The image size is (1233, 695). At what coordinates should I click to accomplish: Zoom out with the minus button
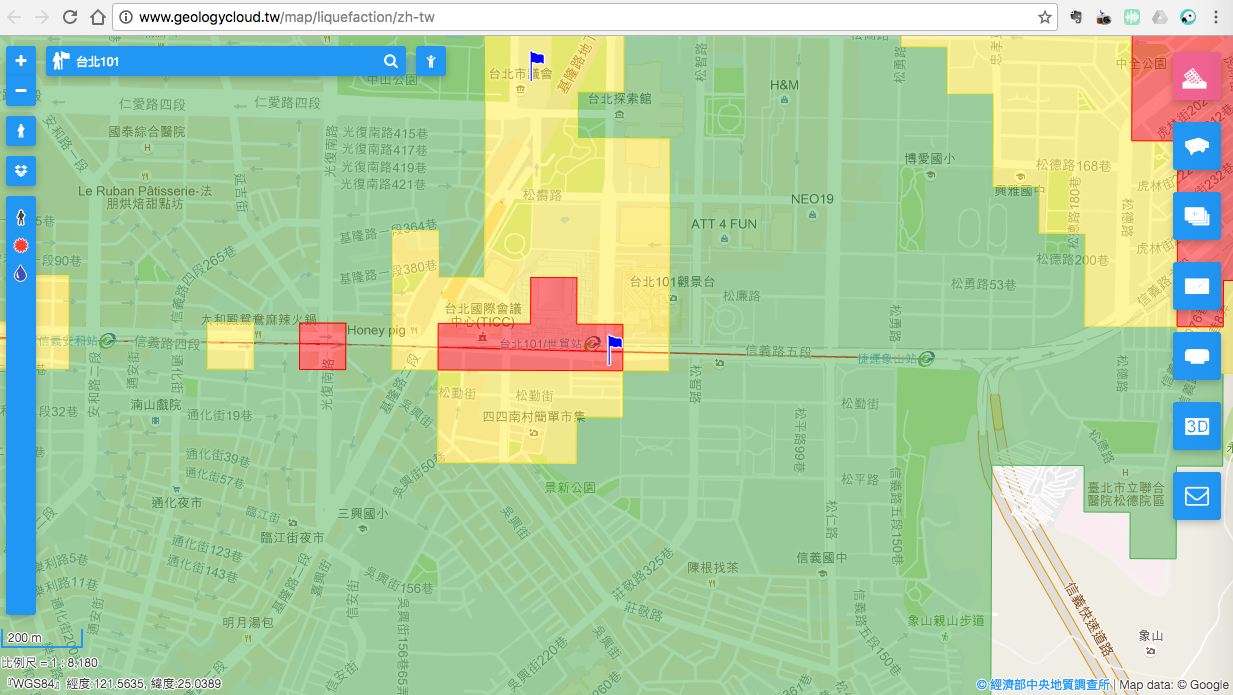click(x=21, y=91)
